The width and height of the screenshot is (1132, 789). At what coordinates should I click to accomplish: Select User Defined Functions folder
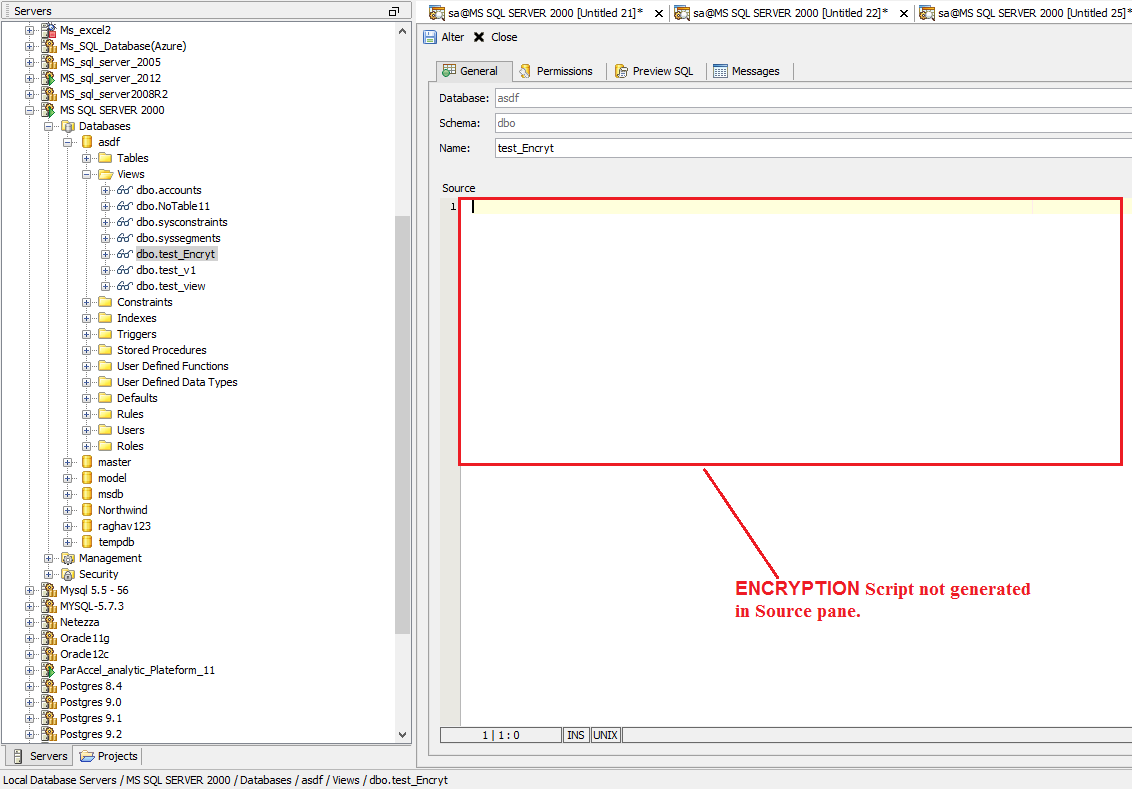173,366
